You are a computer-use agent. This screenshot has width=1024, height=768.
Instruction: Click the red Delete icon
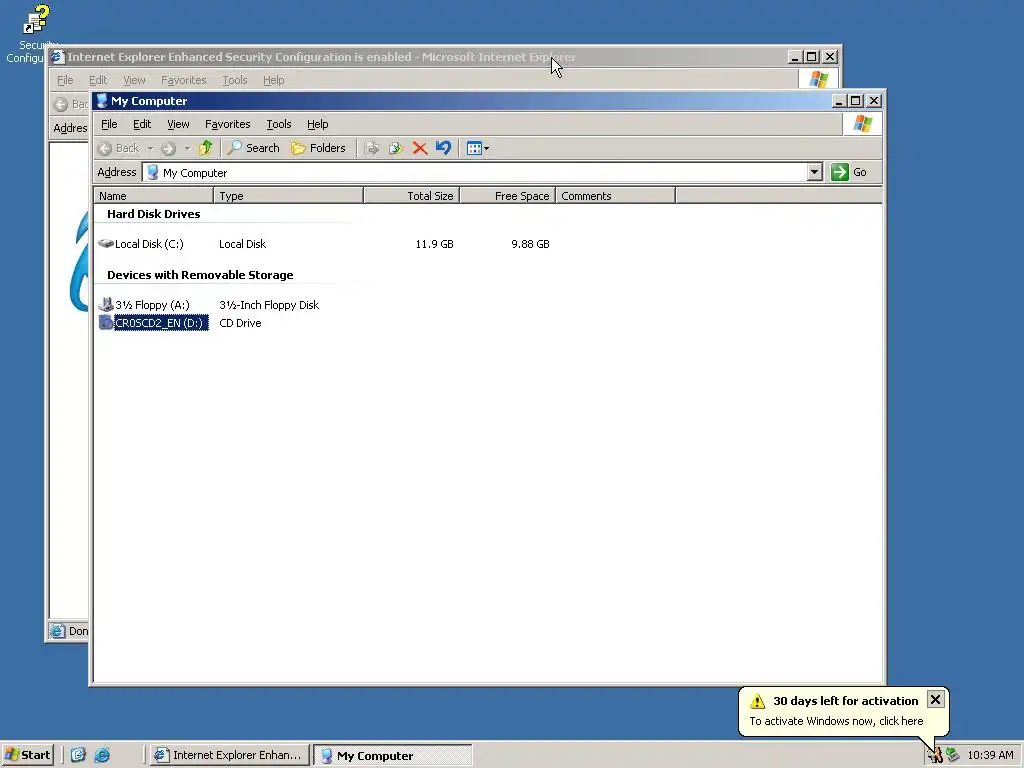420,148
